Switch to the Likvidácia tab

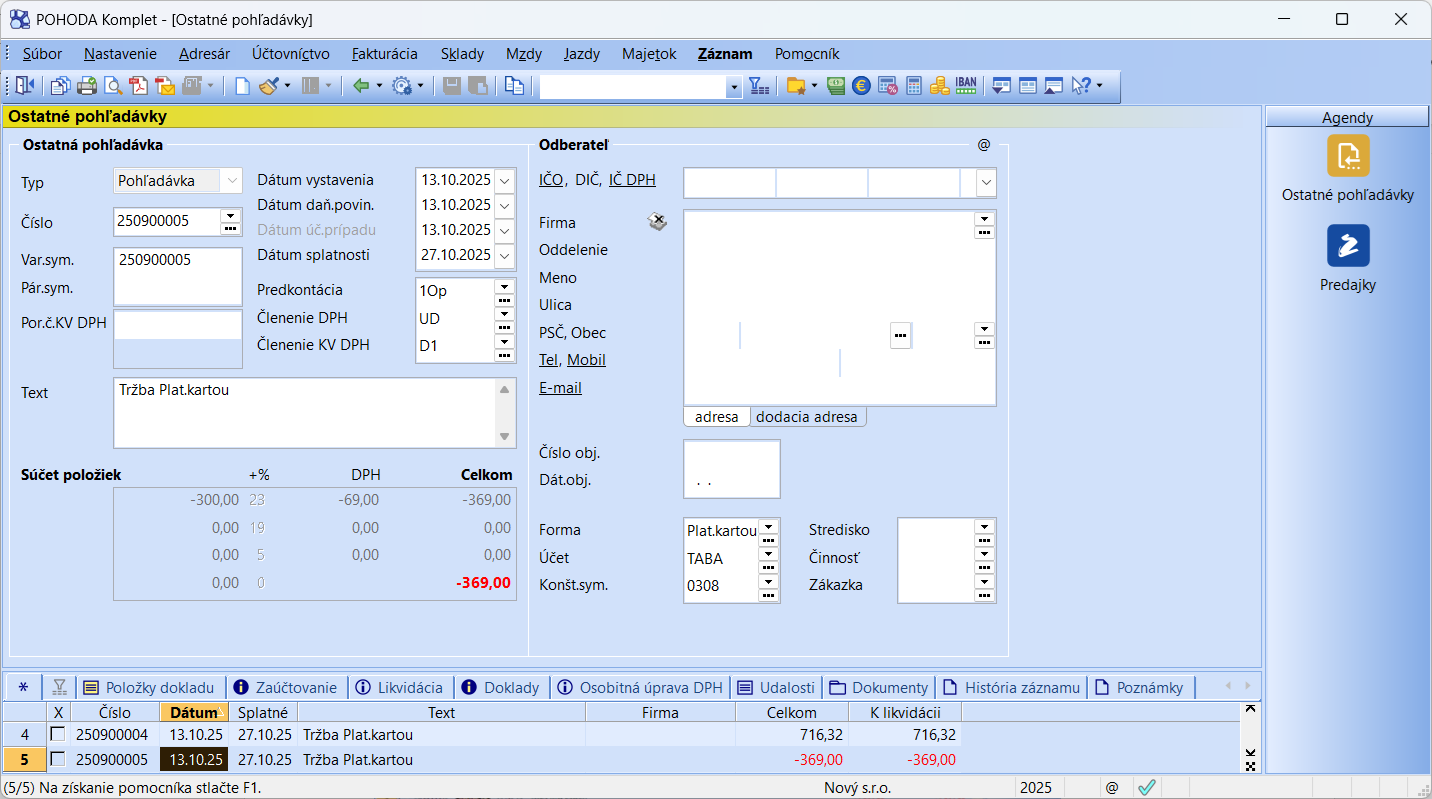tap(400, 687)
